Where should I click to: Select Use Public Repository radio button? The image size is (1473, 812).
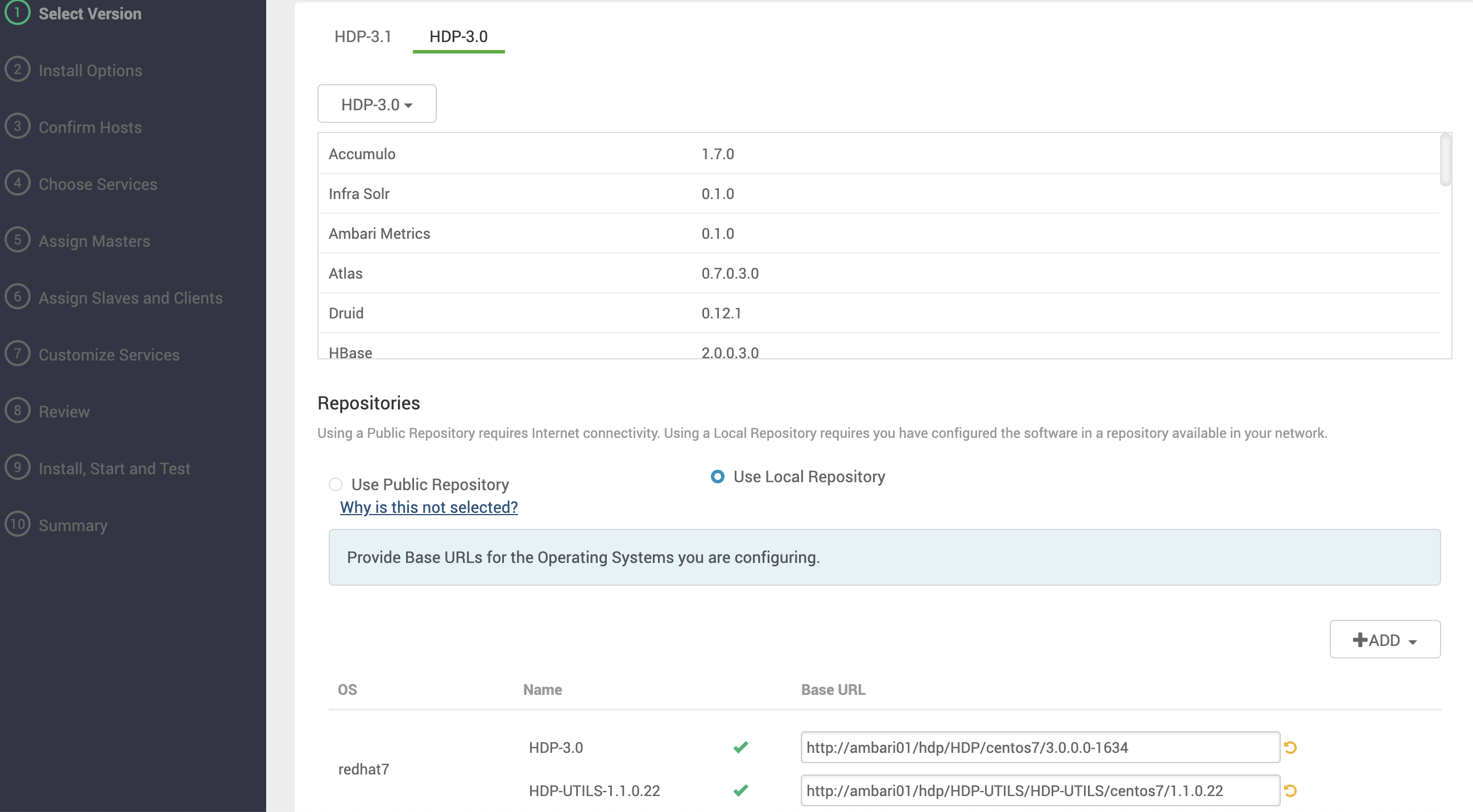coord(336,485)
